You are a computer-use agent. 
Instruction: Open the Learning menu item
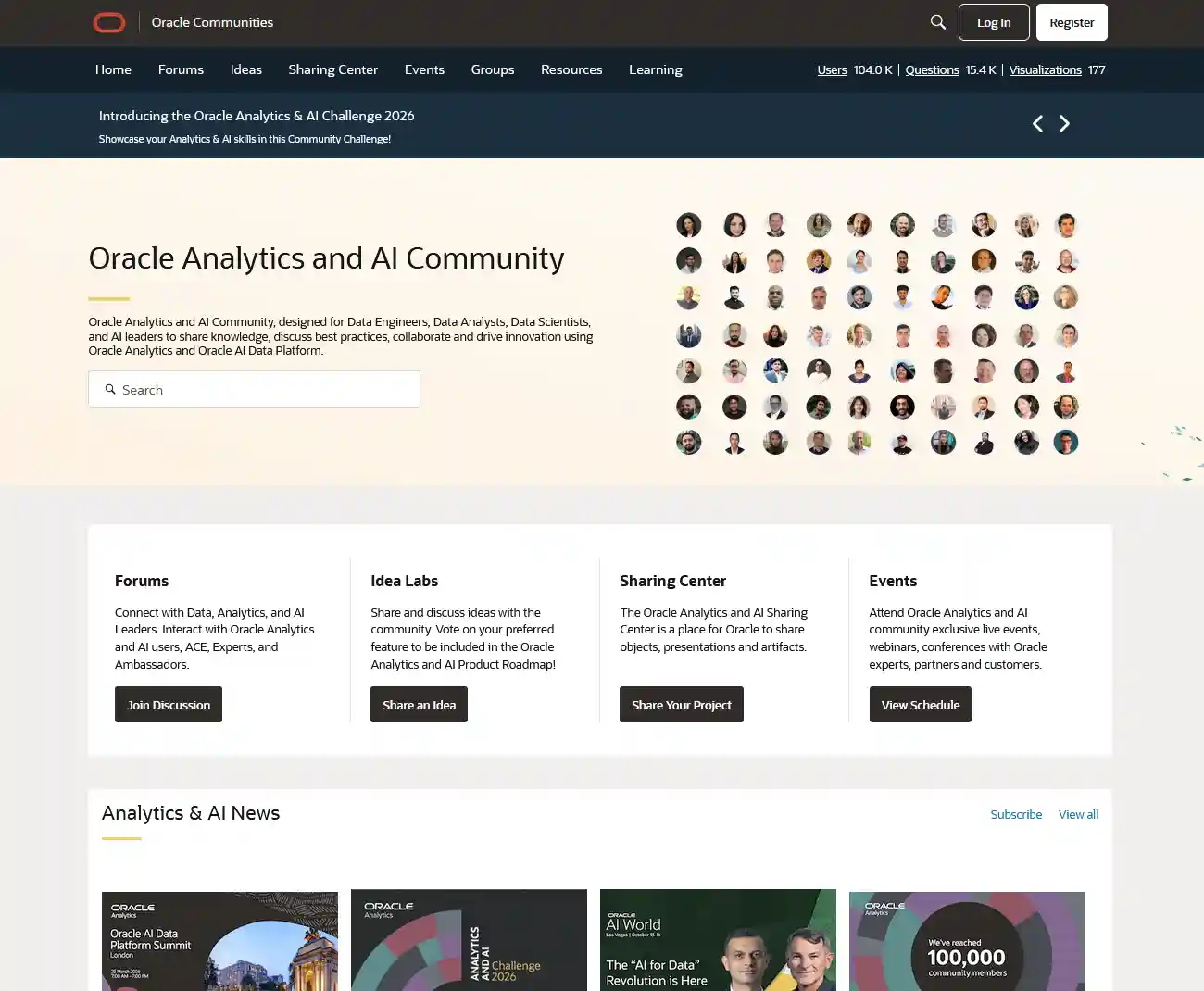click(x=656, y=69)
